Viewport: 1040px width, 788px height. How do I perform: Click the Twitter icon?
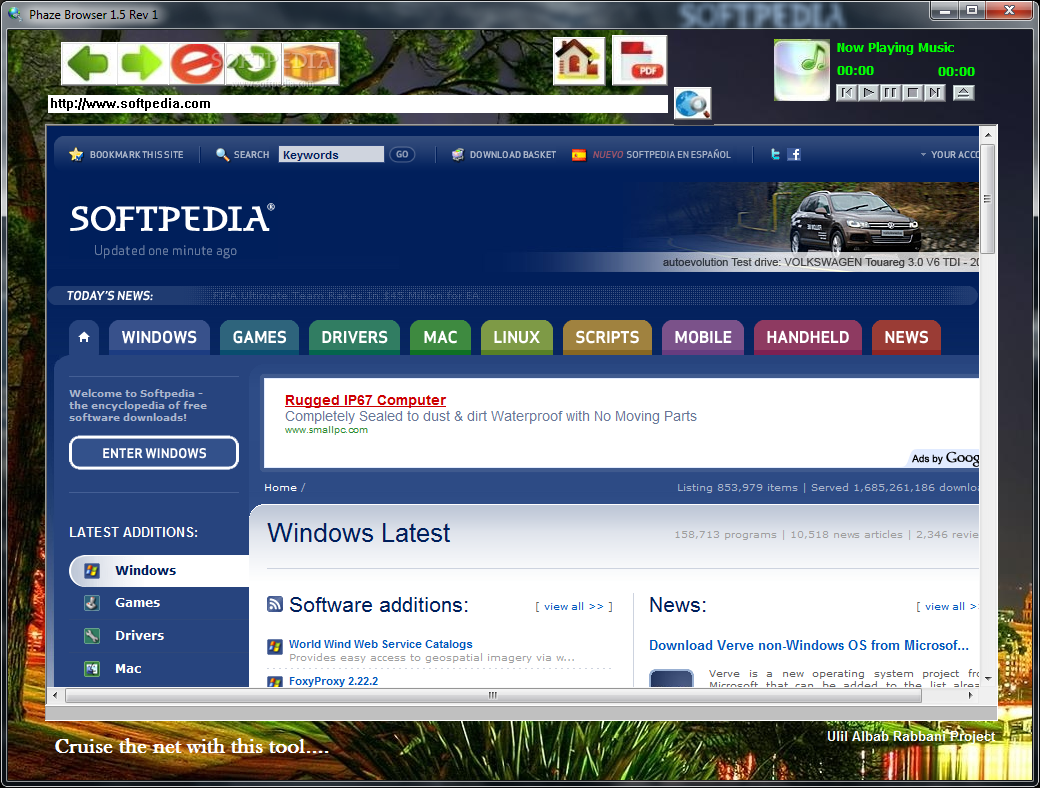click(775, 155)
